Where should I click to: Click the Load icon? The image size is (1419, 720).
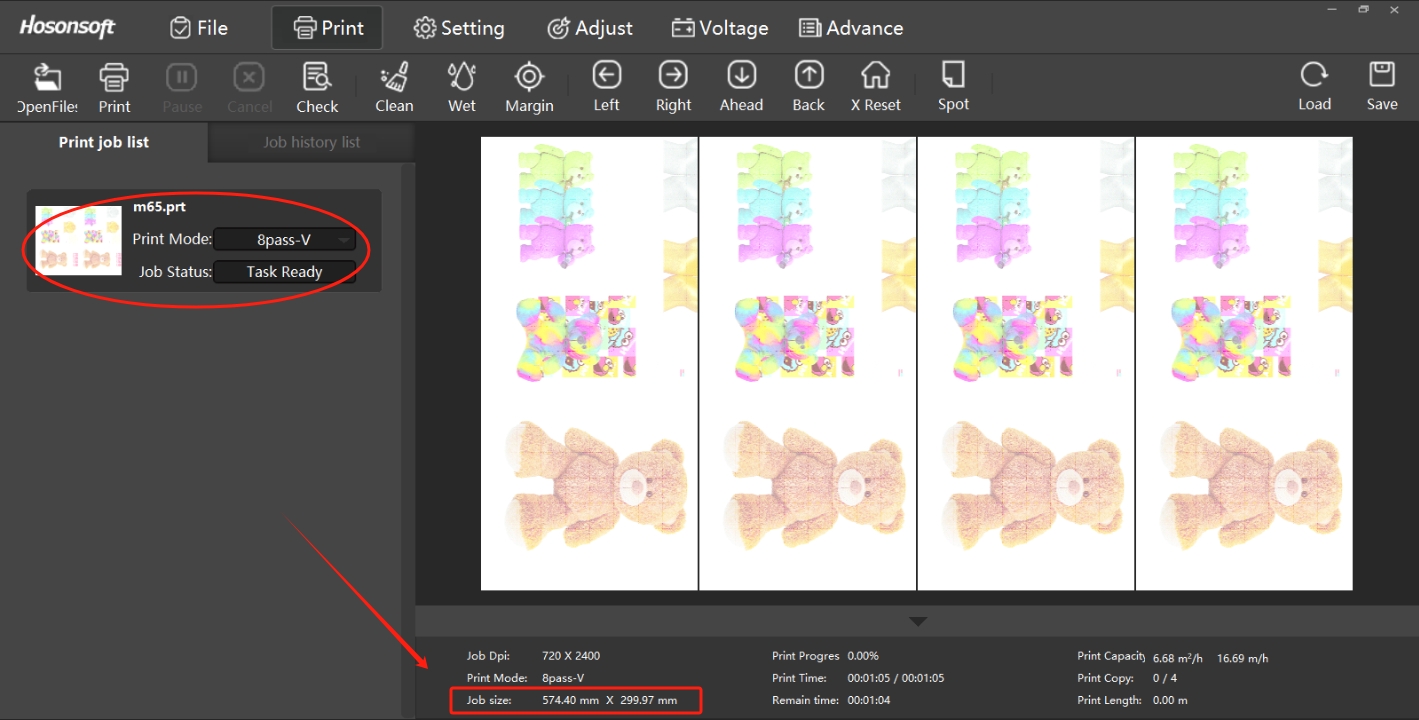coord(1314,76)
